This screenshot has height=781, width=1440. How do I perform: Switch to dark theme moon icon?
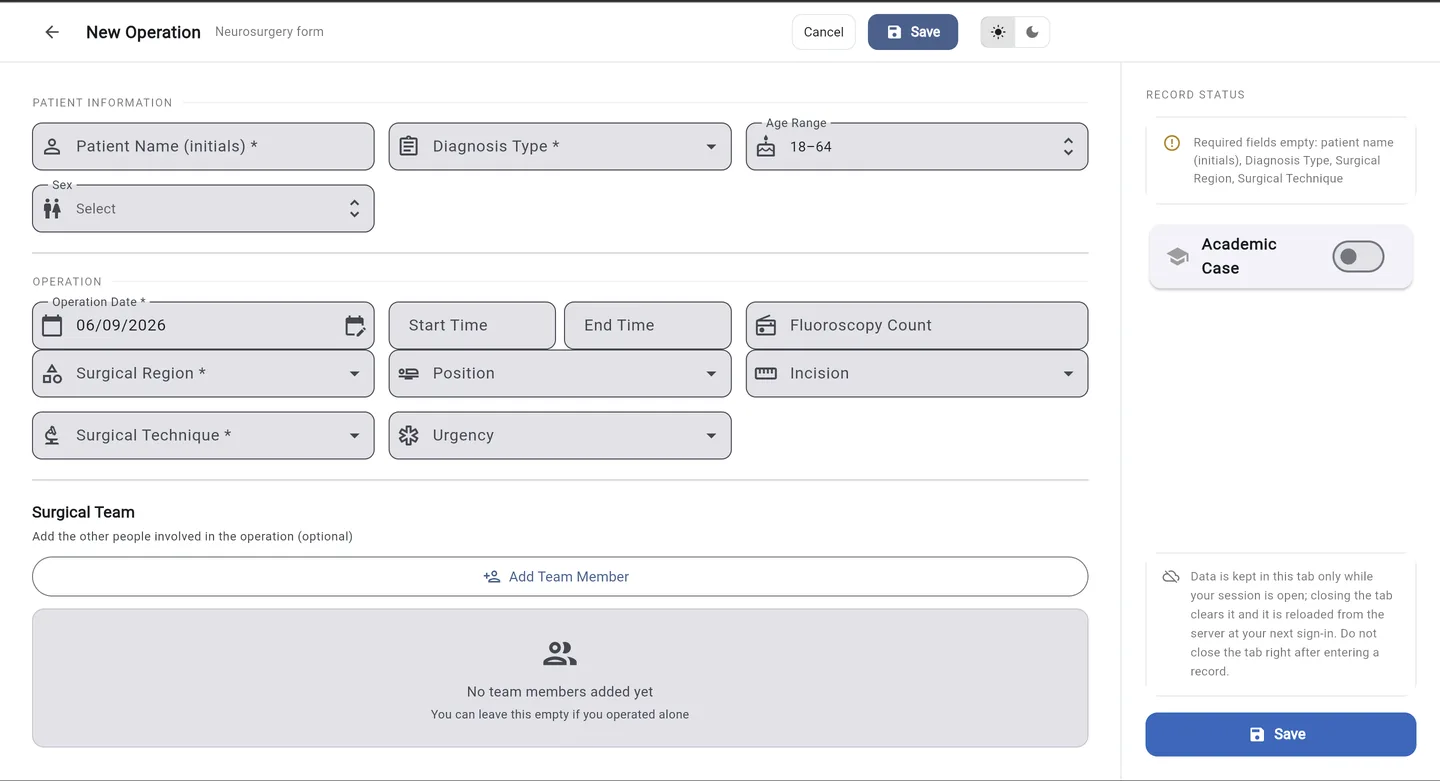click(1032, 32)
